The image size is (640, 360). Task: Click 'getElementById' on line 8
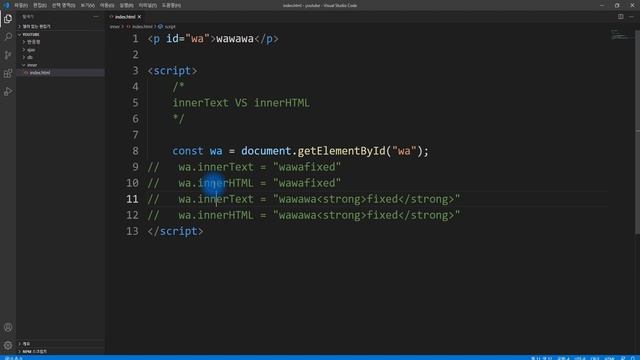[341, 151]
